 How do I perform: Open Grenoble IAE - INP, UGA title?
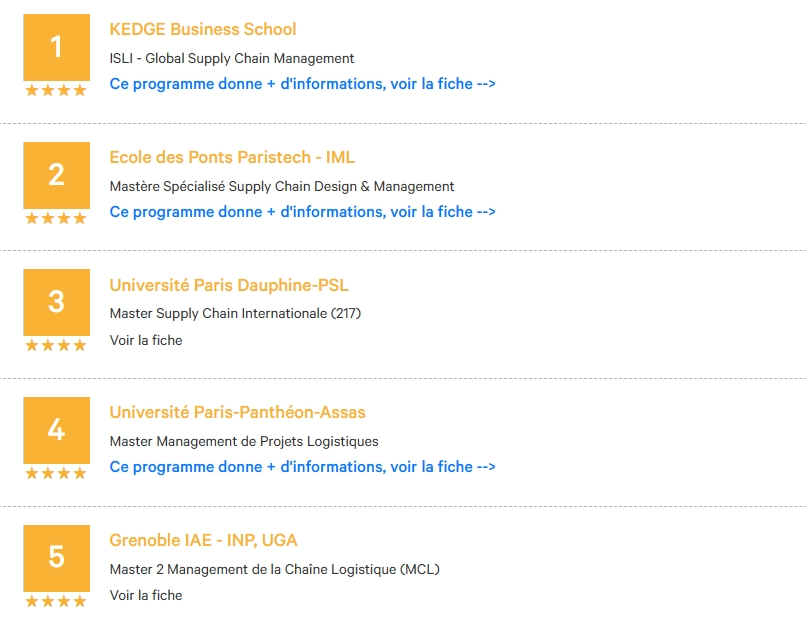point(204,540)
